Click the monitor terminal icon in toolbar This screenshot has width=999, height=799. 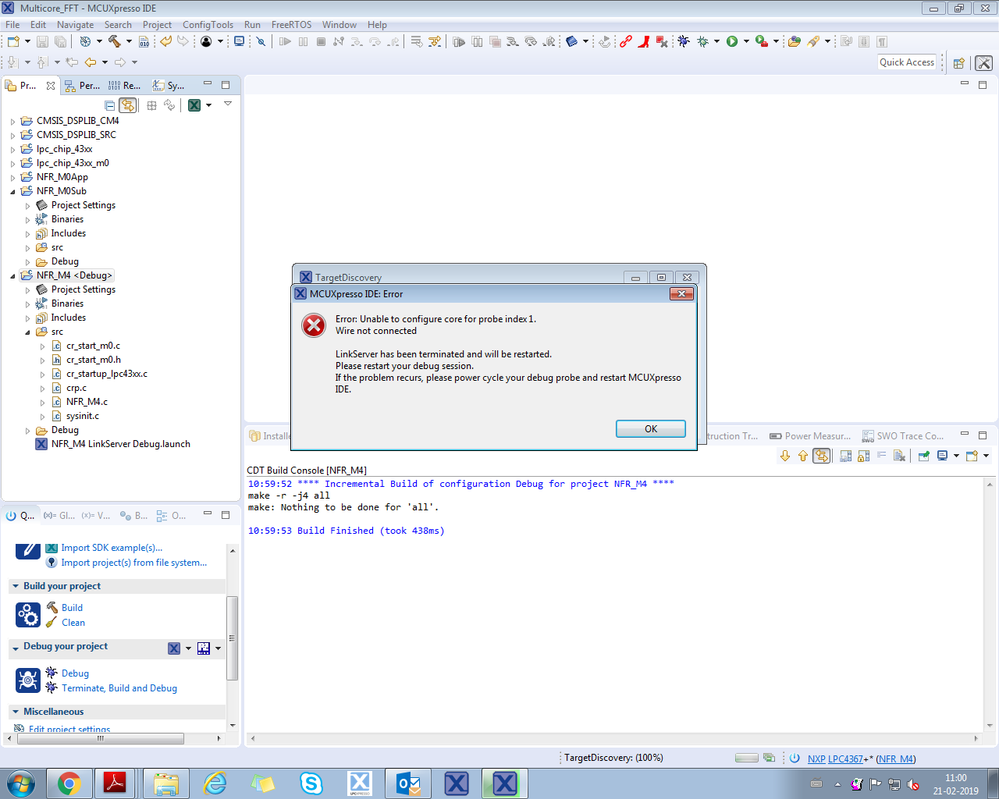[239, 41]
